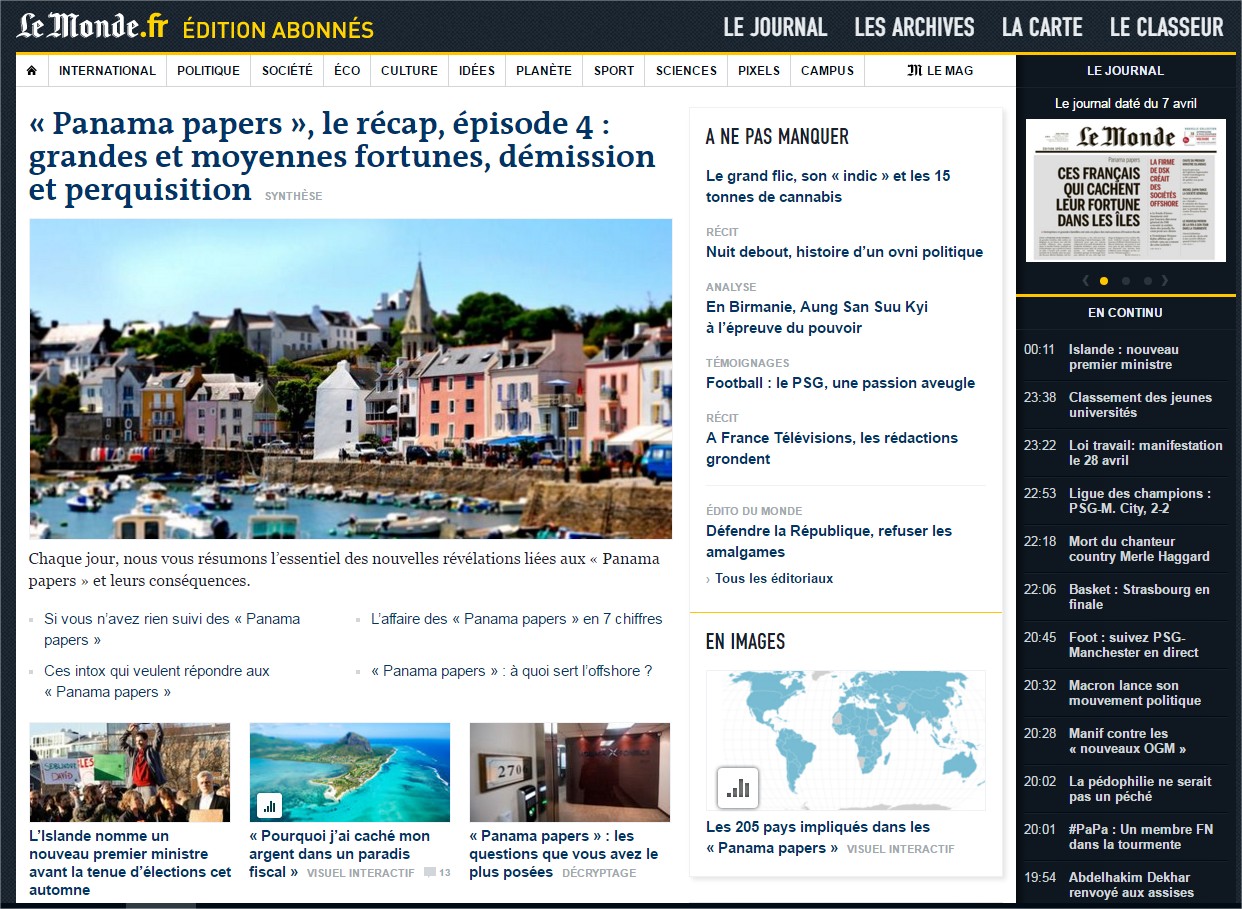The width and height of the screenshot is (1242, 909).
Task: Select the third carousel dot under the journal
Action: point(1147,281)
